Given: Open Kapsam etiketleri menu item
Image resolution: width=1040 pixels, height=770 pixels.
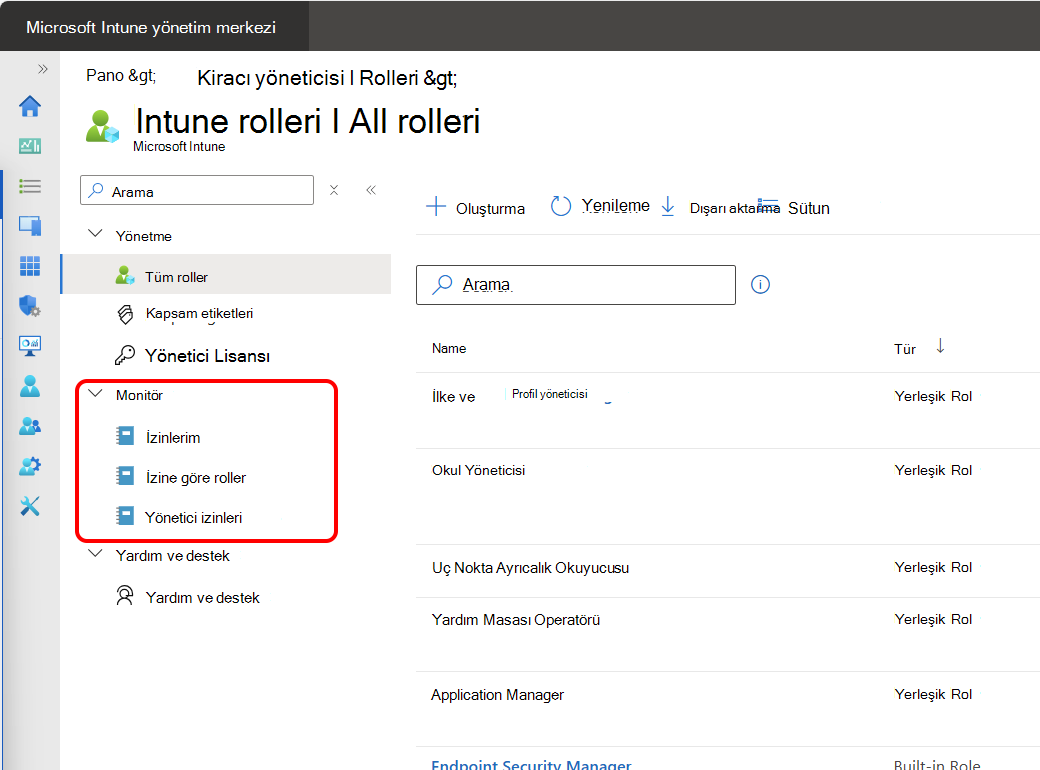Looking at the screenshot, I should [199, 314].
